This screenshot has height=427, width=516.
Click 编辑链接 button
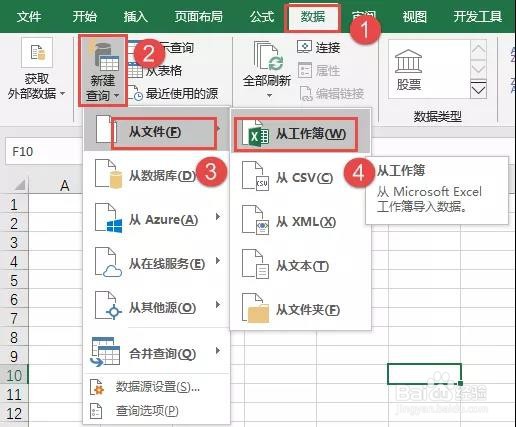tap(332, 94)
